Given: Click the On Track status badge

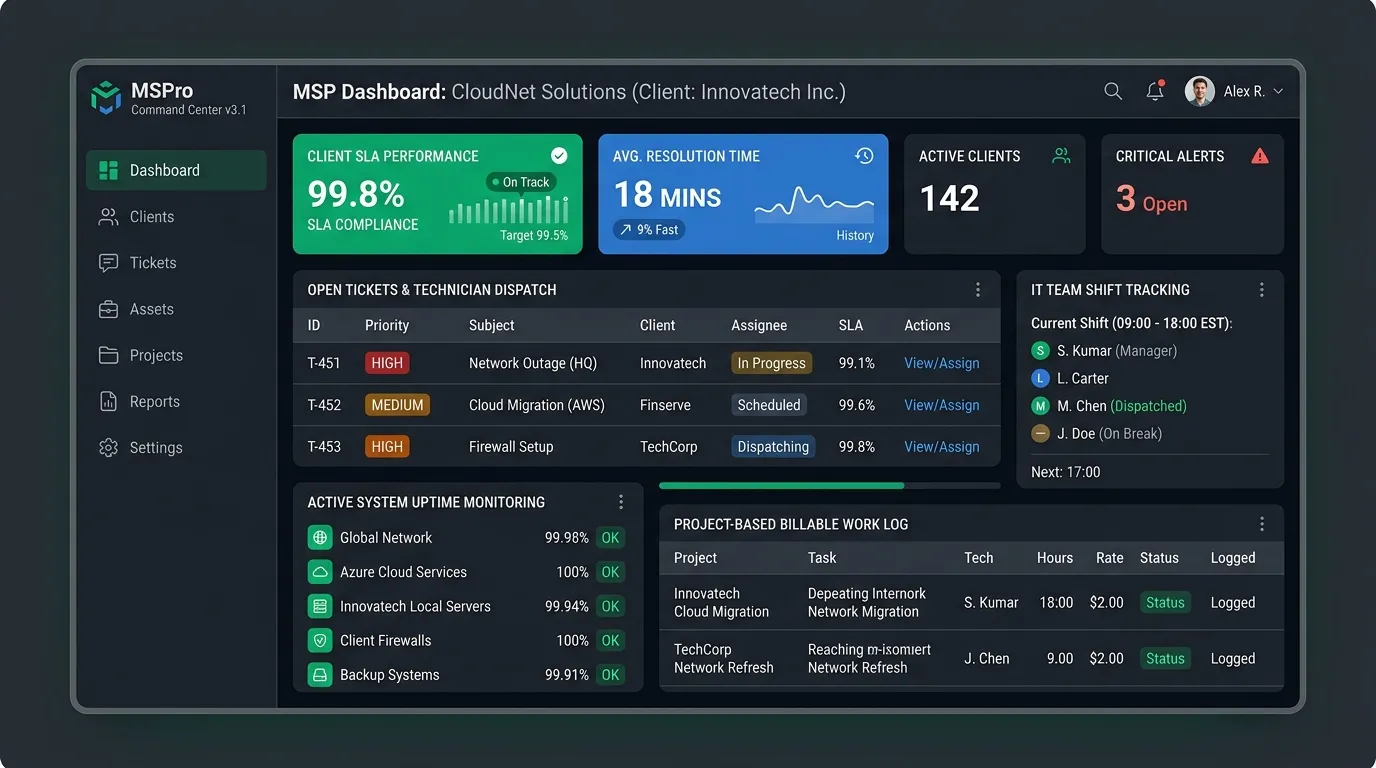Looking at the screenshot, I should coord(520,182).
